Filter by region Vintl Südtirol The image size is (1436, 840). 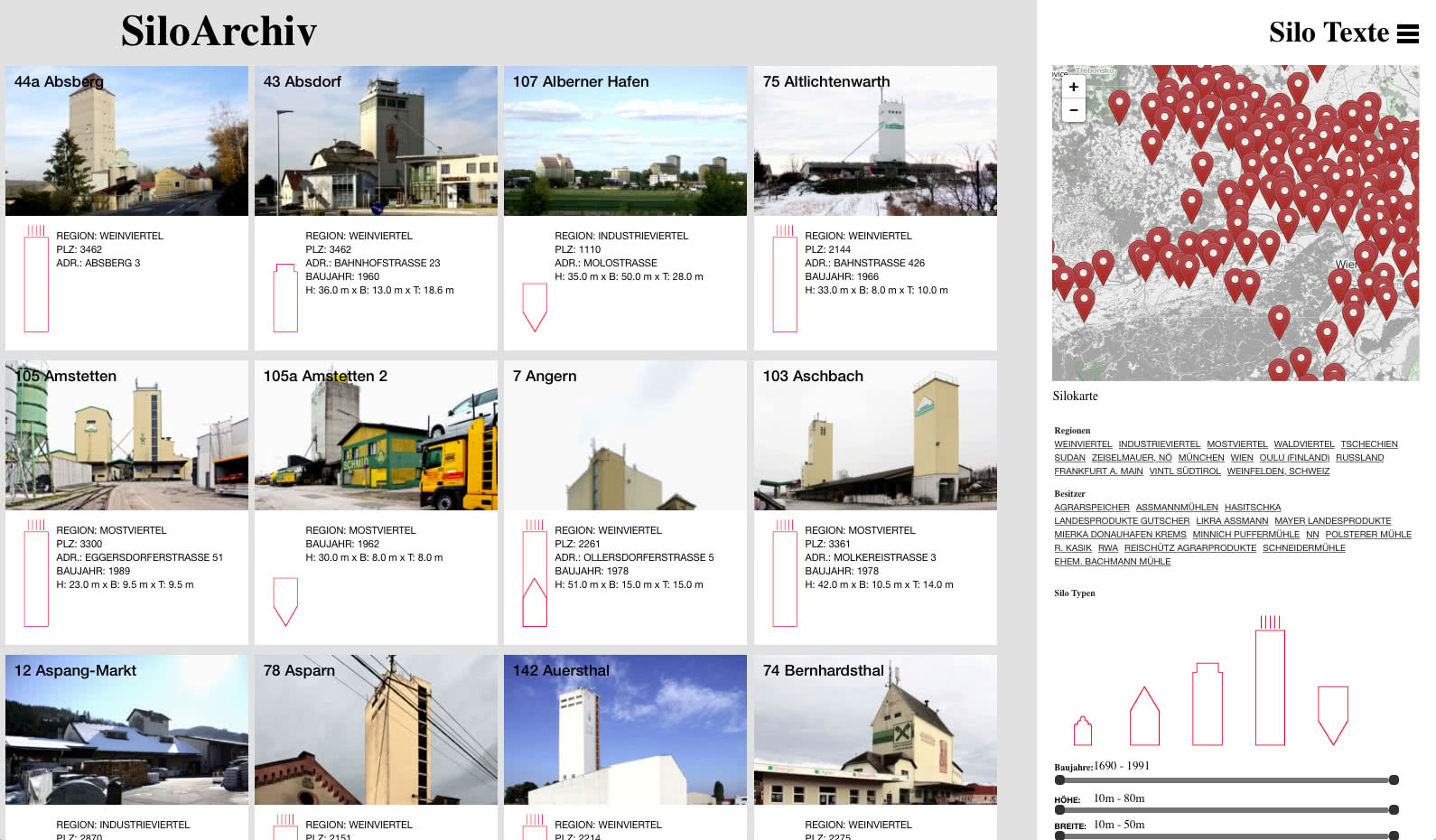click(1185, 471)
